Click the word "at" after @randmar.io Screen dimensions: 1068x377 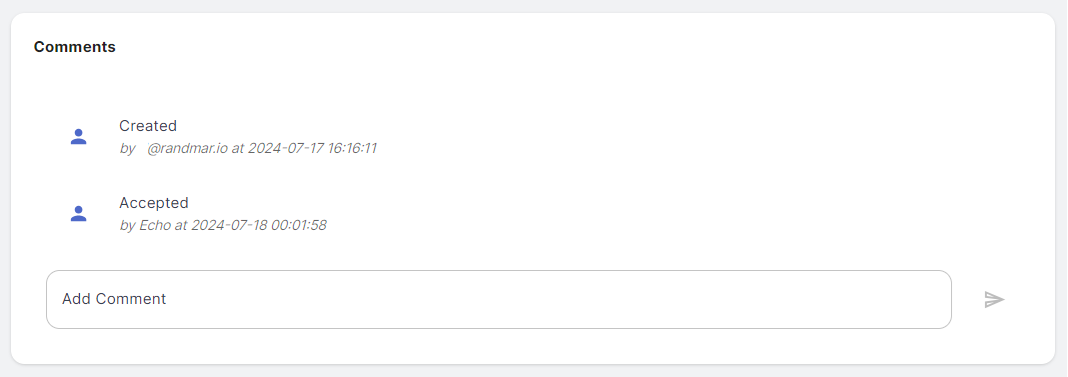pyautogui.click(x=238, y=149)
